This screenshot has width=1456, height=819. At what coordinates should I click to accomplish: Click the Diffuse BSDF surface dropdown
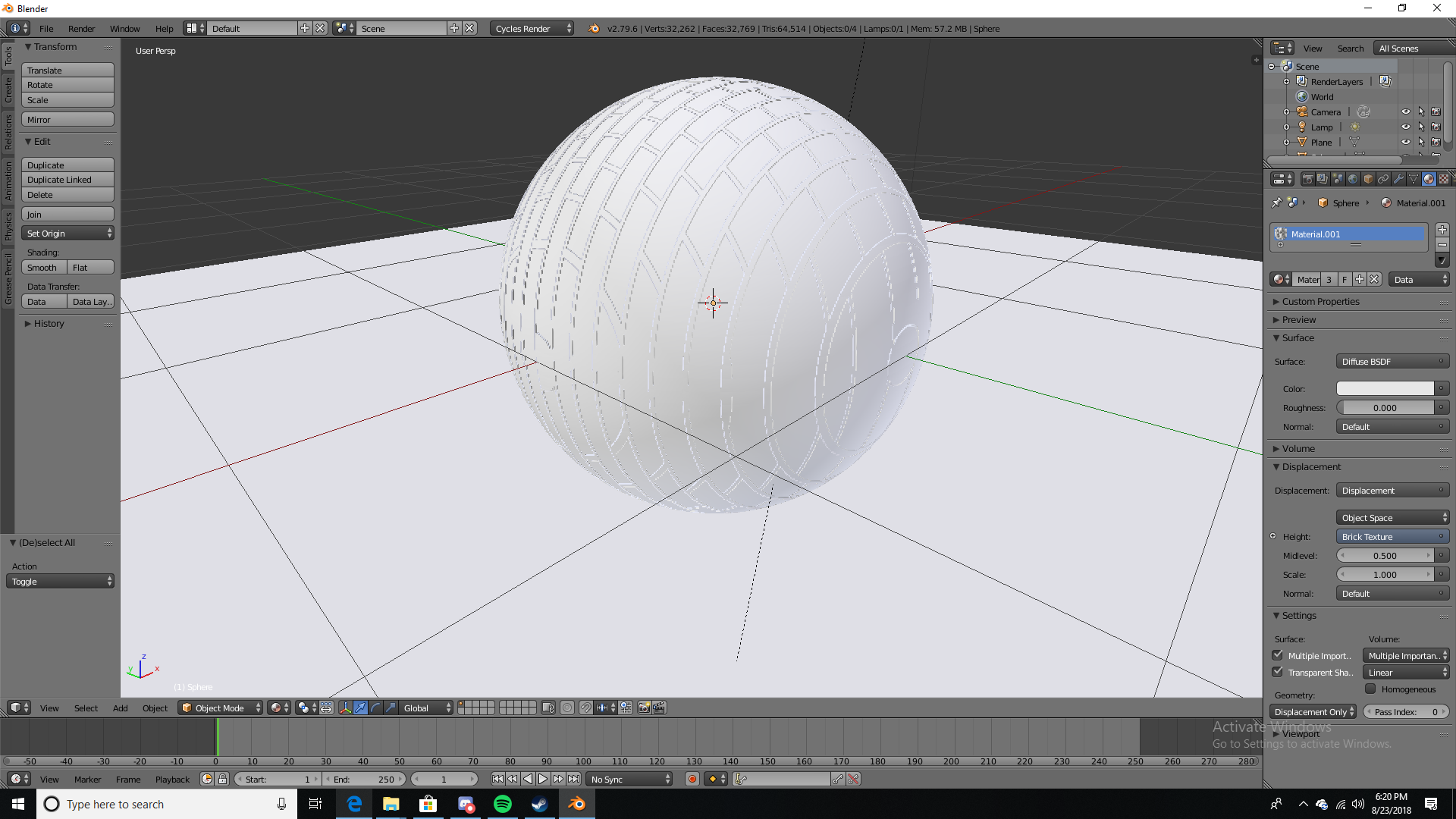[1388, 361]
